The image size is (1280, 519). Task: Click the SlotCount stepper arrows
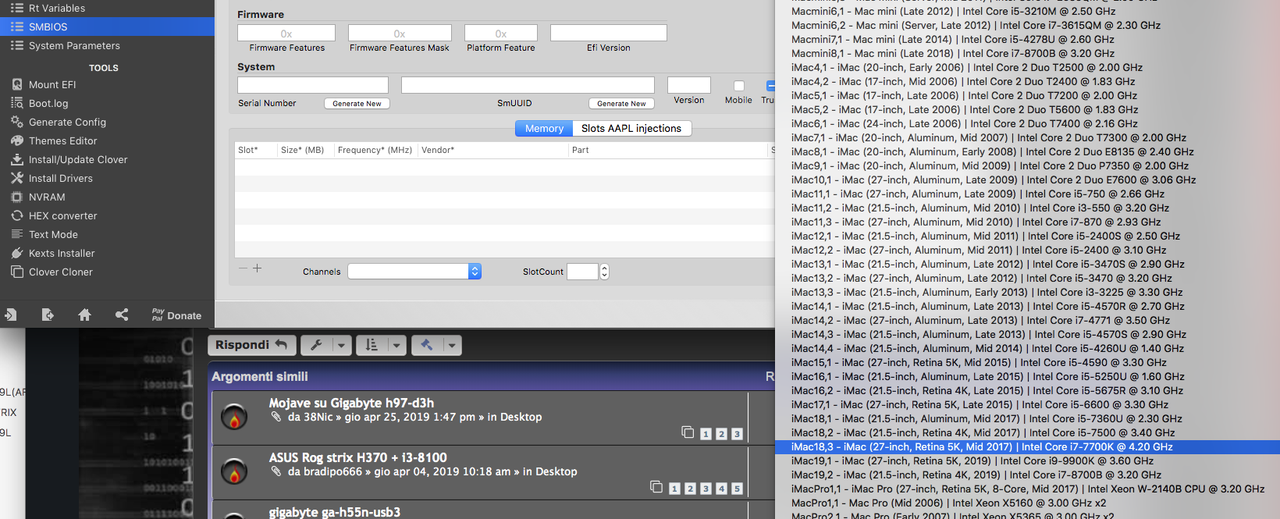(604, 272)
